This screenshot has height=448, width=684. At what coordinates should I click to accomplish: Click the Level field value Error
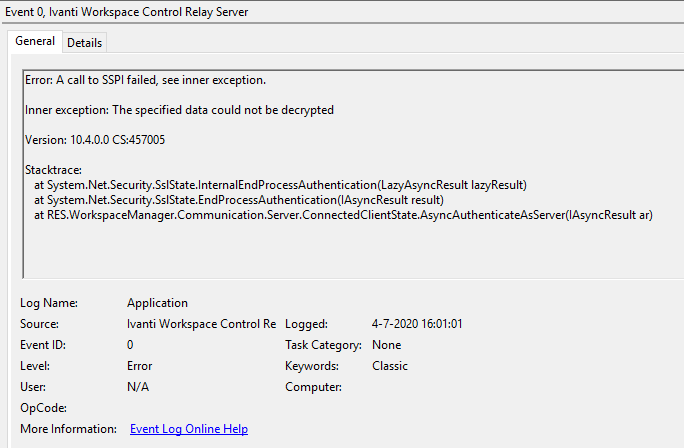(139, 366)
